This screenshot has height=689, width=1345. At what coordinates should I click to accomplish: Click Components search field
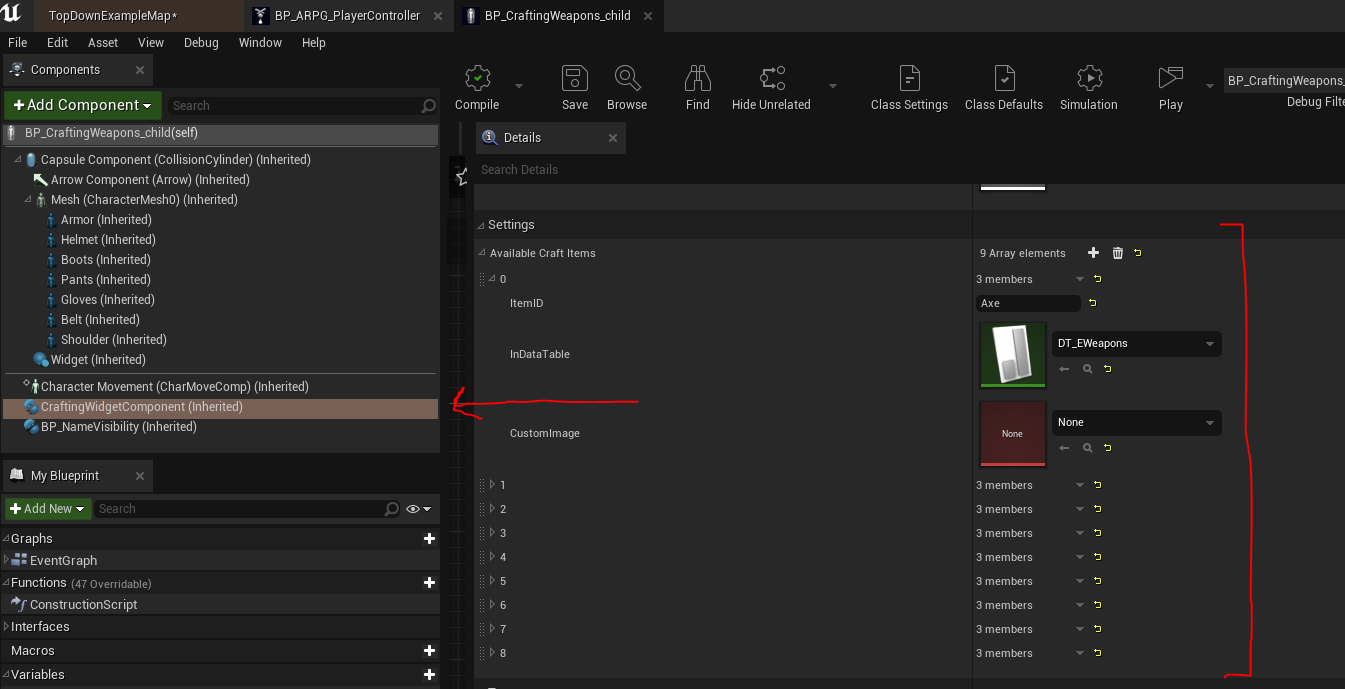point(303,105)
